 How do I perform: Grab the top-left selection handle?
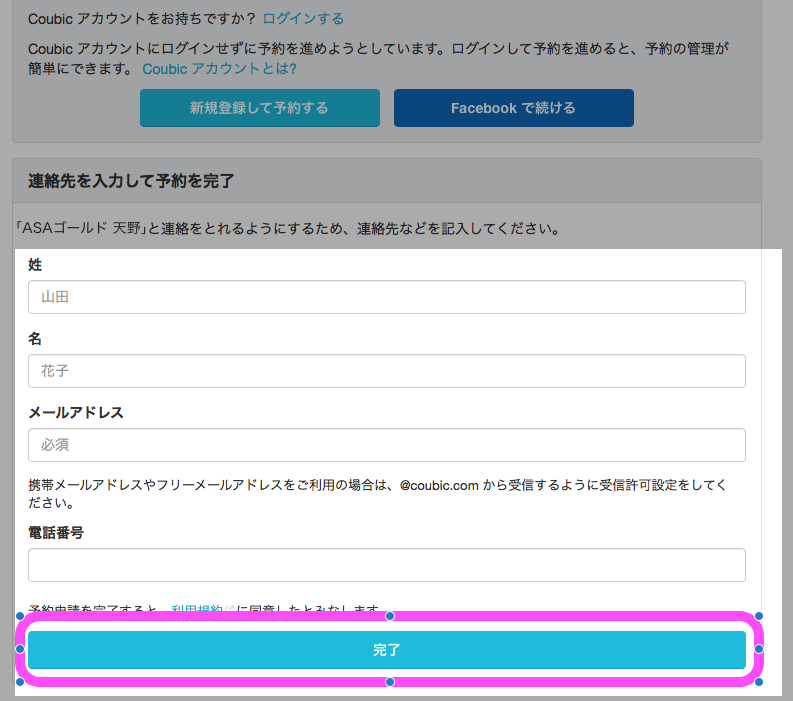(x=19, y=616)
